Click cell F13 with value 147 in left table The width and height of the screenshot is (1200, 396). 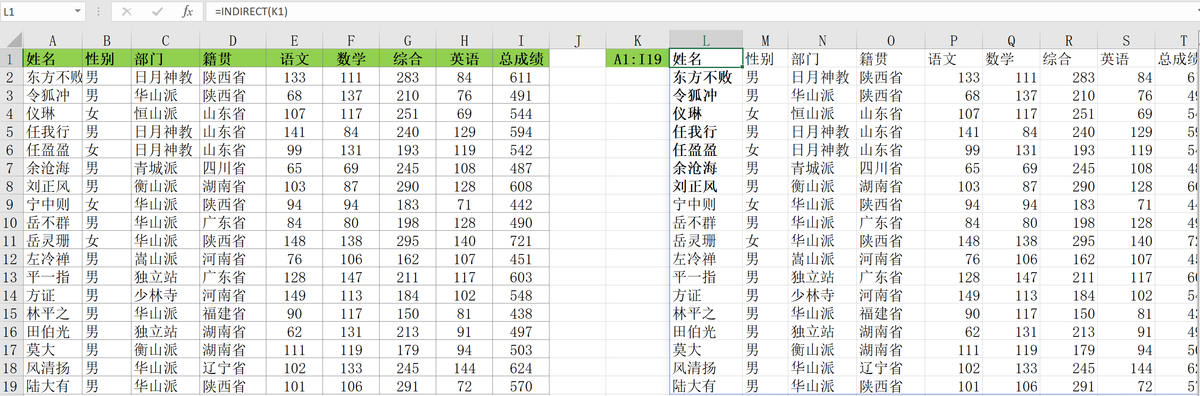coord(350,277)
